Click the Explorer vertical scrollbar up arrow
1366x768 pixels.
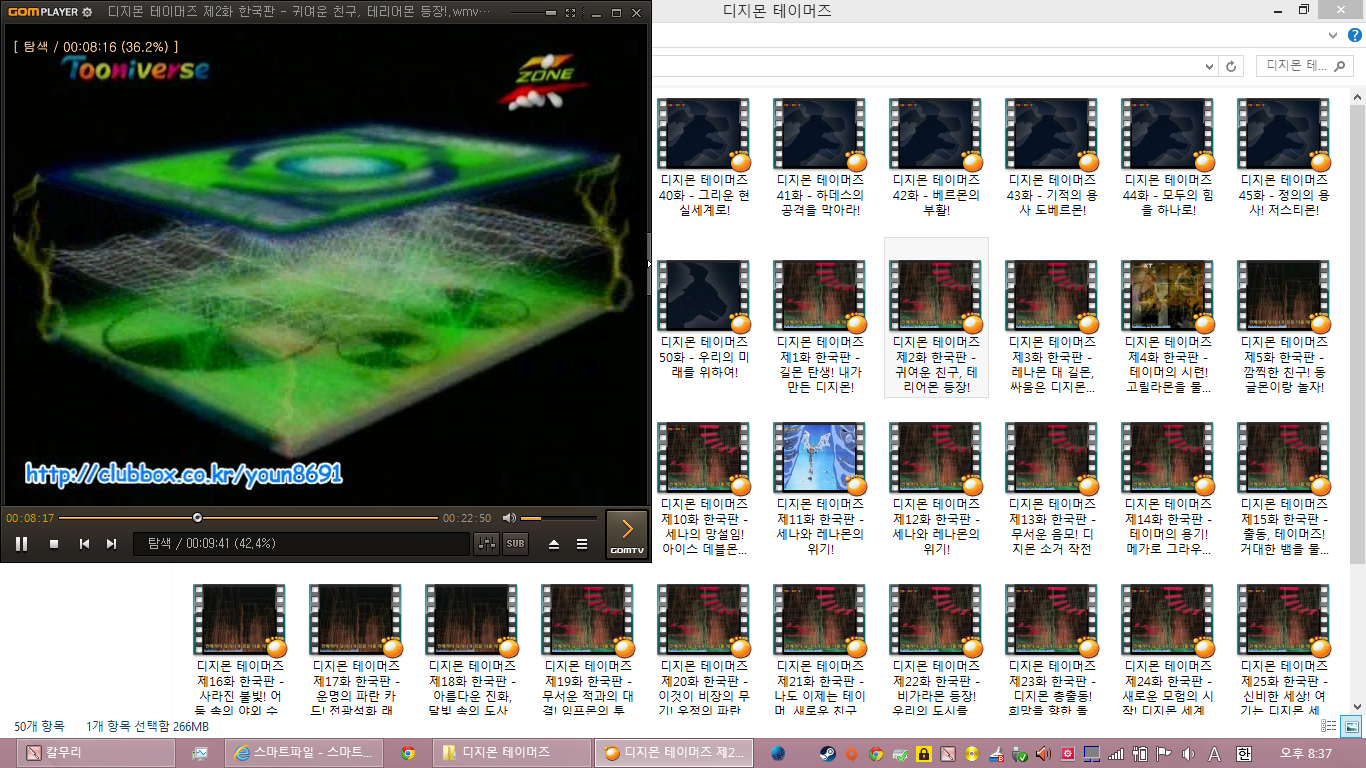(1357, 98)
